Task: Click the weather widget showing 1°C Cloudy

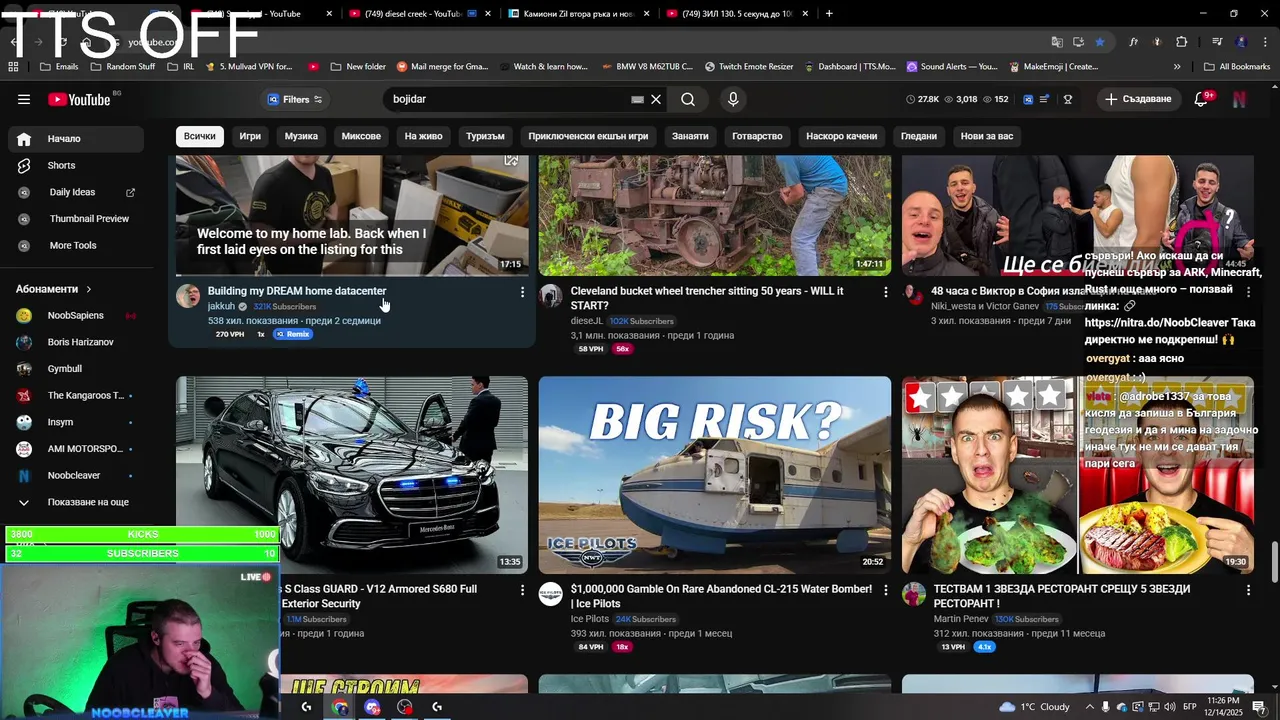Action: click(x=1035, y=707)
